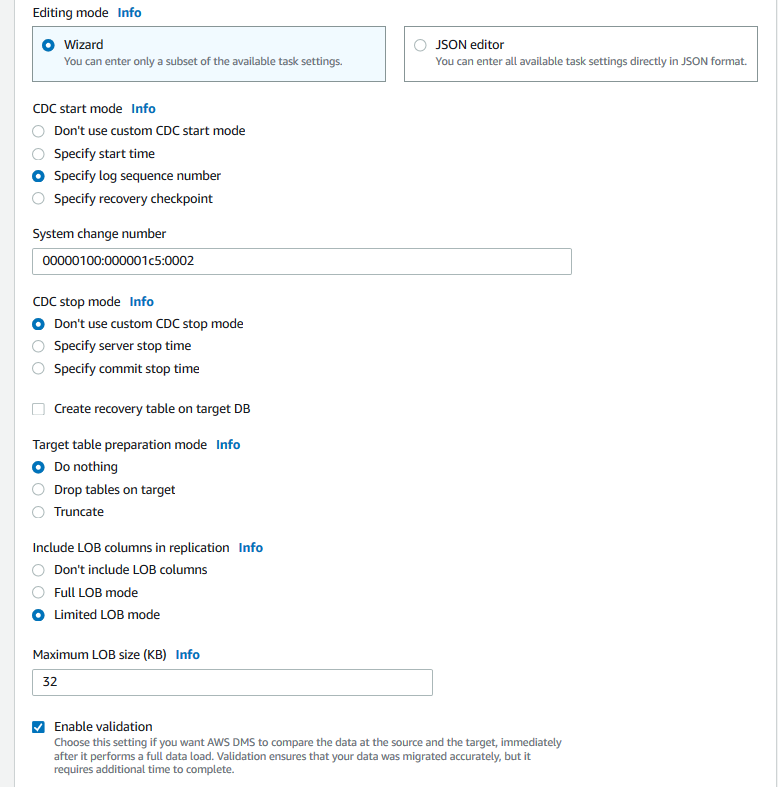
Task: Click Info beside Maximum LOB size
Action: (x=187, y=655)
